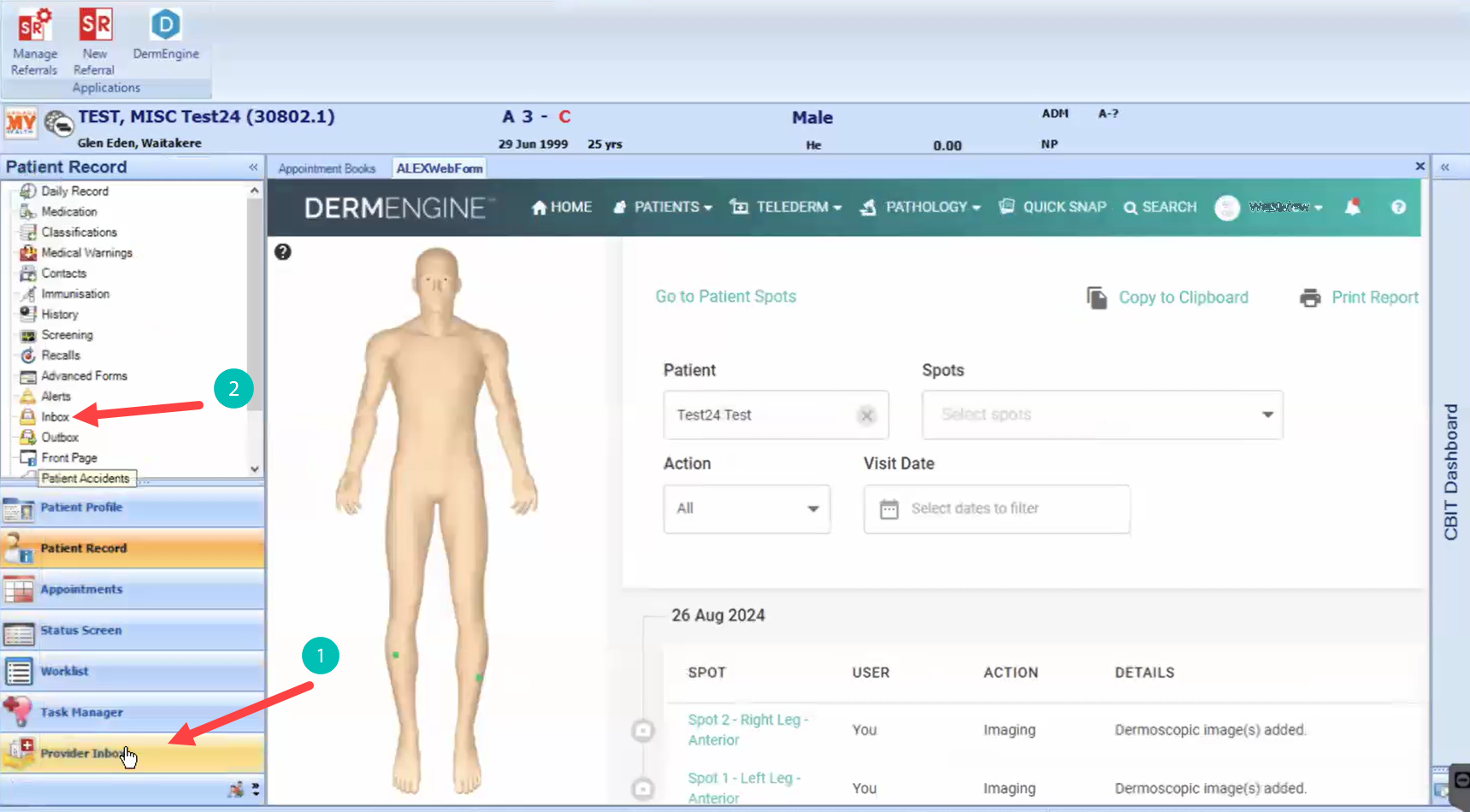The width and height of the screenshot is (1470, 812).
Task: Select Front Page tree item
Action: [x=69, y=457]
